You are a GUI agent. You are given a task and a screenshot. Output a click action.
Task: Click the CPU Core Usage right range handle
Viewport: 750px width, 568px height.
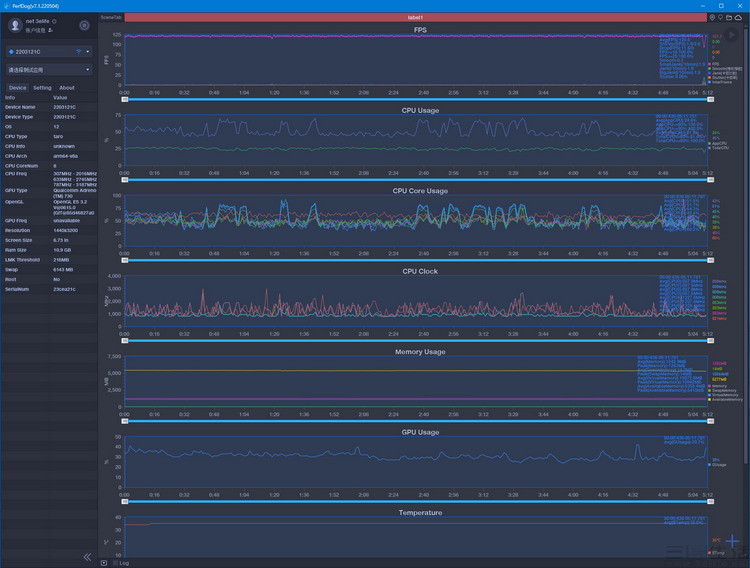tap(711, 260)
